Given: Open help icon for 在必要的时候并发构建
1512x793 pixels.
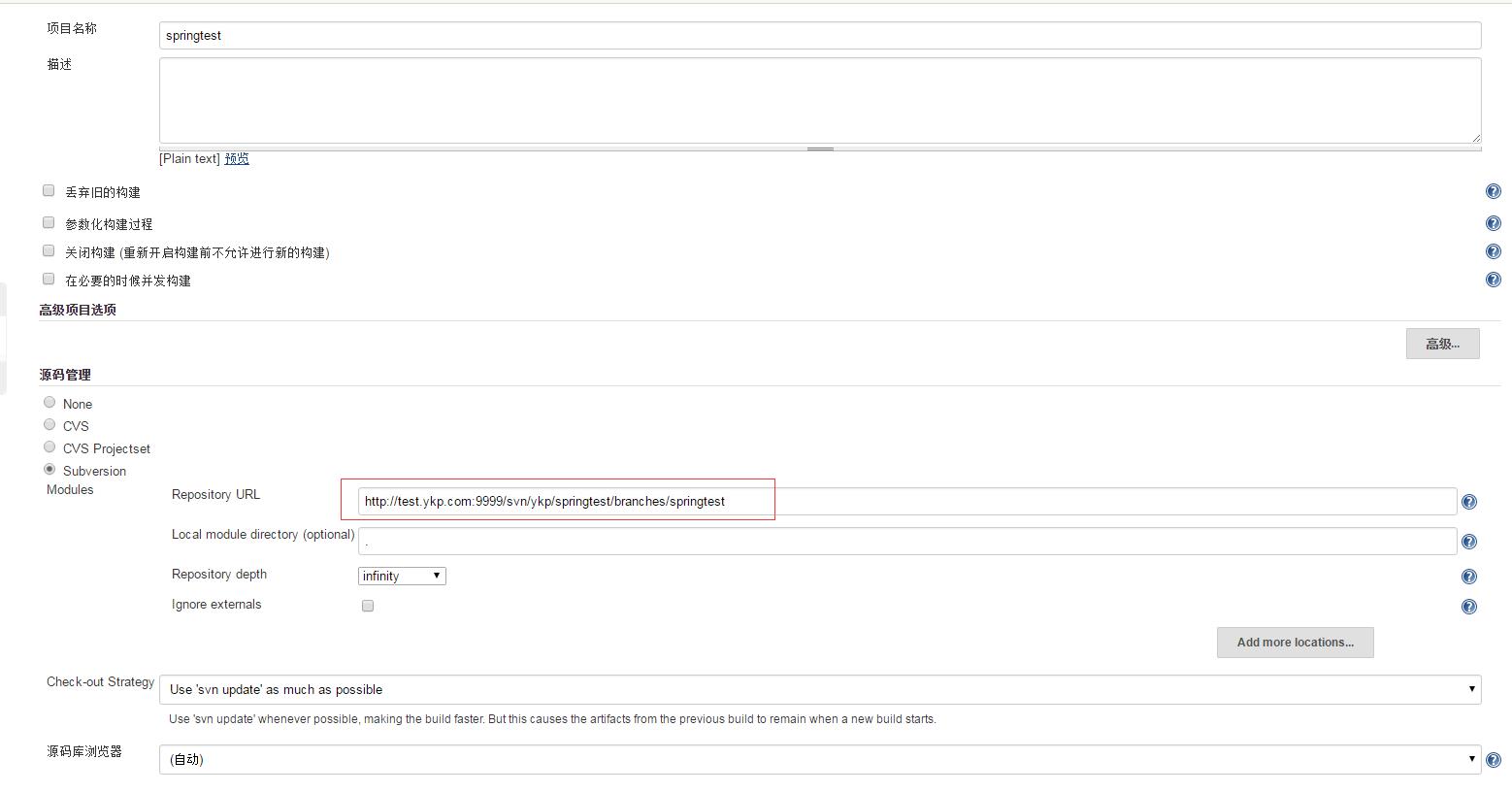Looking at the screenshot, I should click(1493, 280).
